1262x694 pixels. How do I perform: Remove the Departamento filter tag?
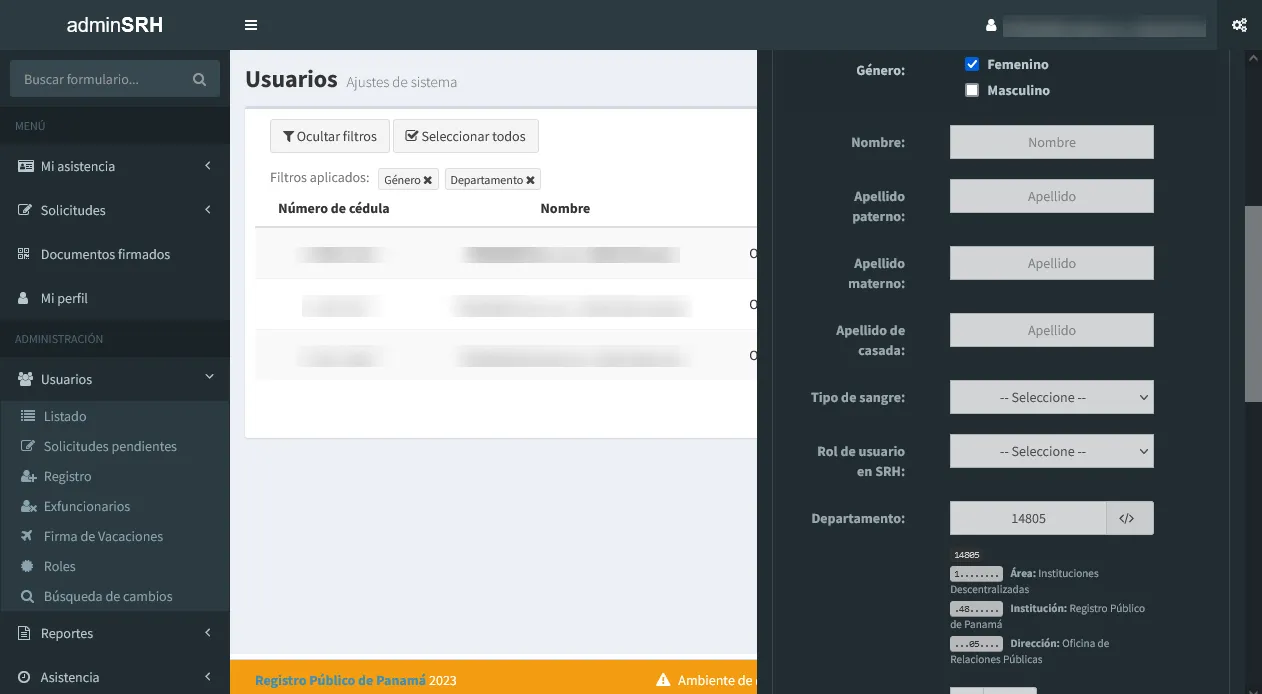coord(530,180)
